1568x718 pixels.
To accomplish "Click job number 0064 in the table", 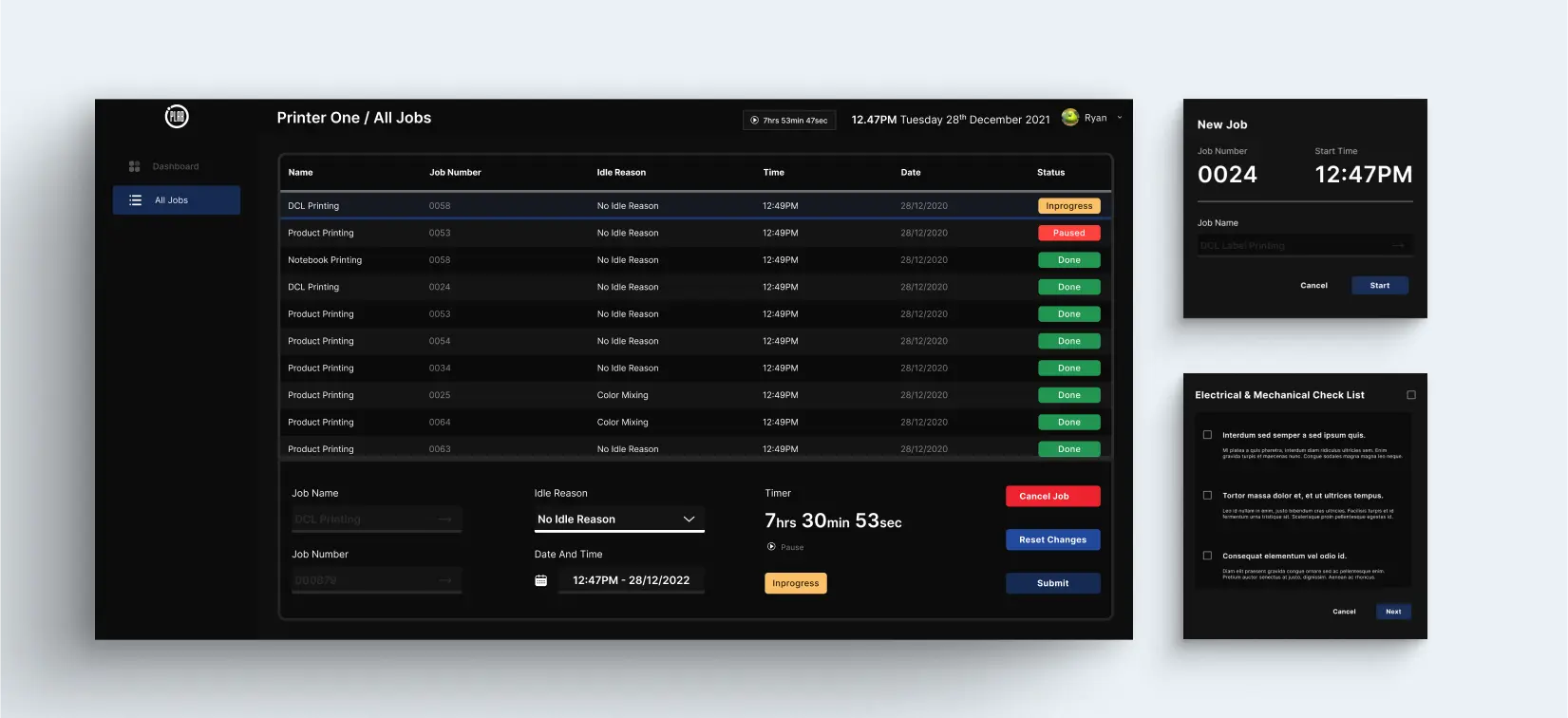I will [440, 422].
